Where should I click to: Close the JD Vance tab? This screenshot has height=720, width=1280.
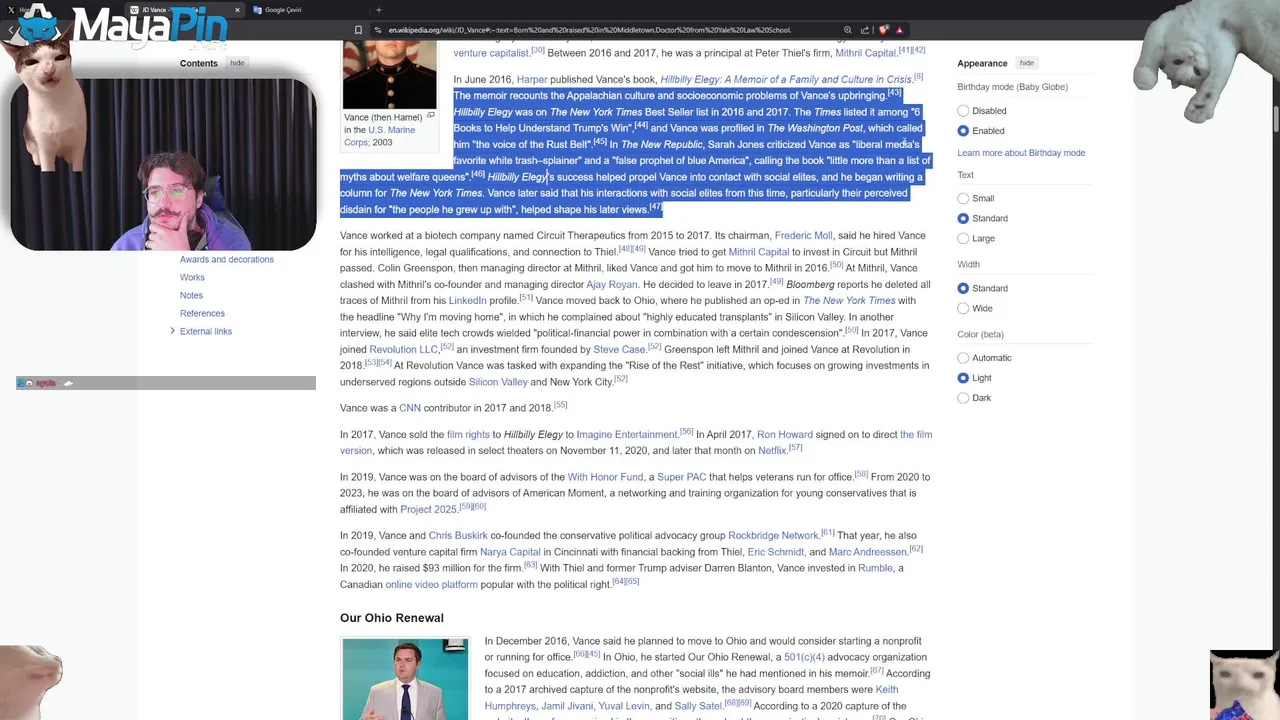(x=237, y=10)
